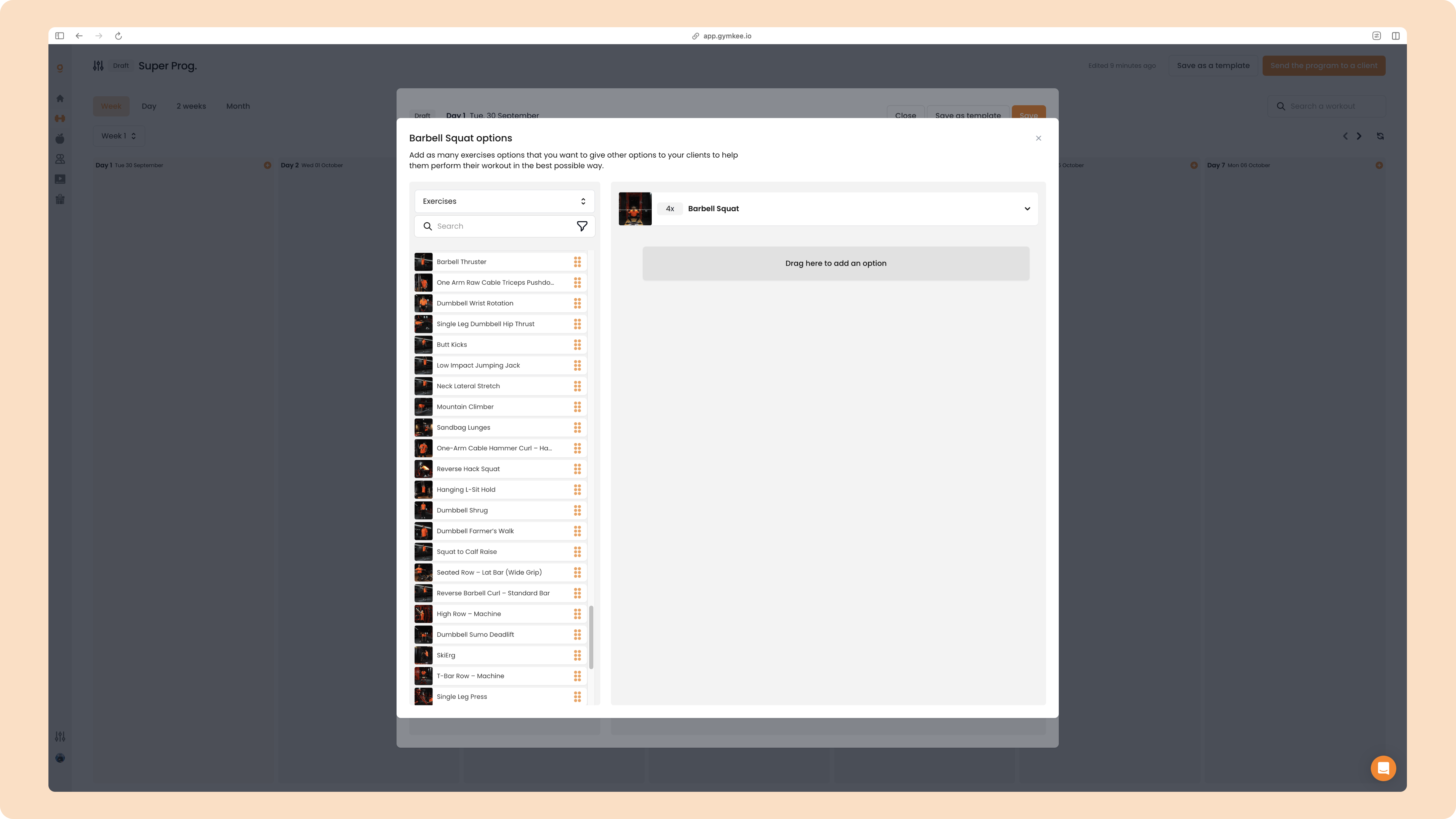Click the Barbell Squat thumbnail image
The height and width of the screenshot is (819, 1456).
click(635, 209)
